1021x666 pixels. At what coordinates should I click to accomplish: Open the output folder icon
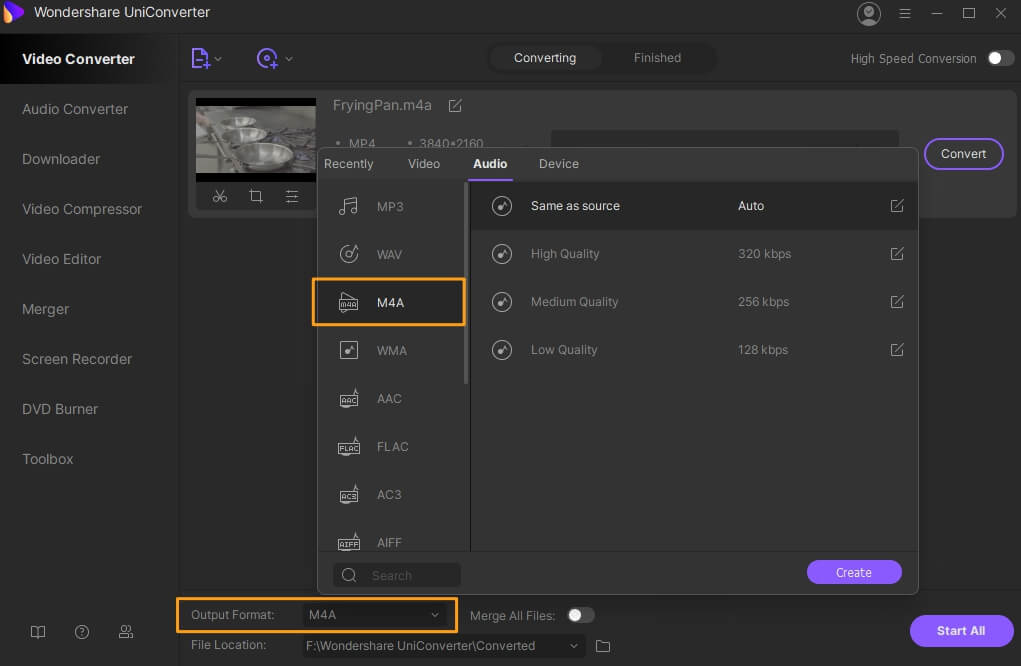(x=603, y=646)
